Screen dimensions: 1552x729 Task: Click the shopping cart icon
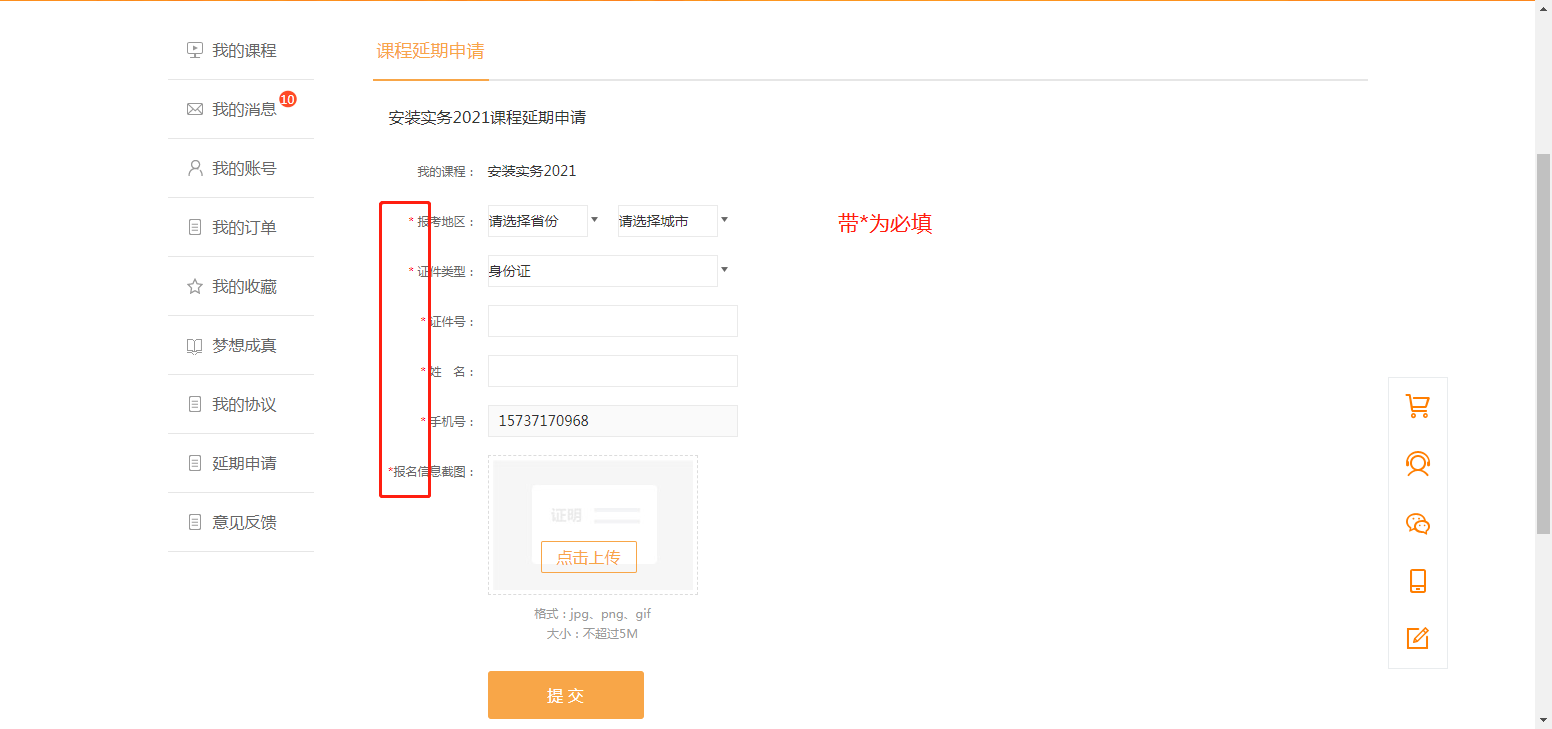tap(1417, 406)
